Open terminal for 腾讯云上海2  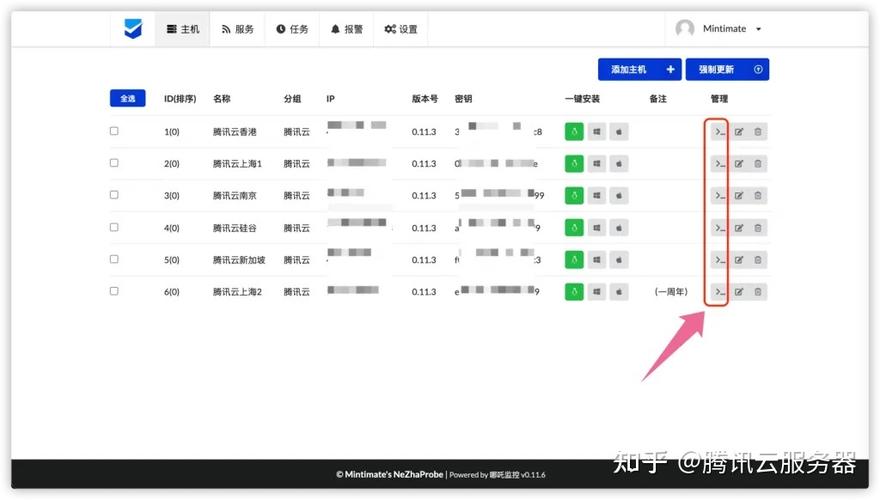pos(719,292)
